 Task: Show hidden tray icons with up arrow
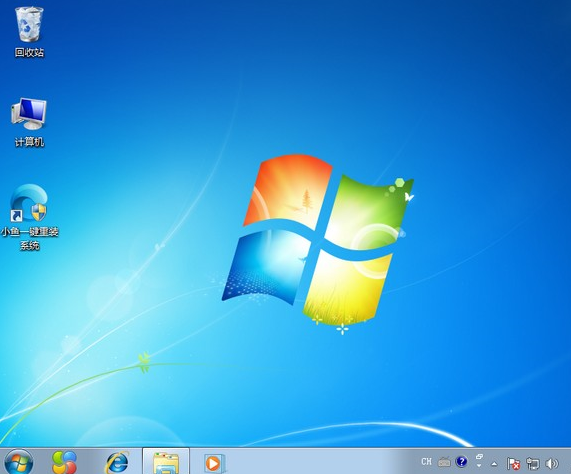[x=494, y=463]
